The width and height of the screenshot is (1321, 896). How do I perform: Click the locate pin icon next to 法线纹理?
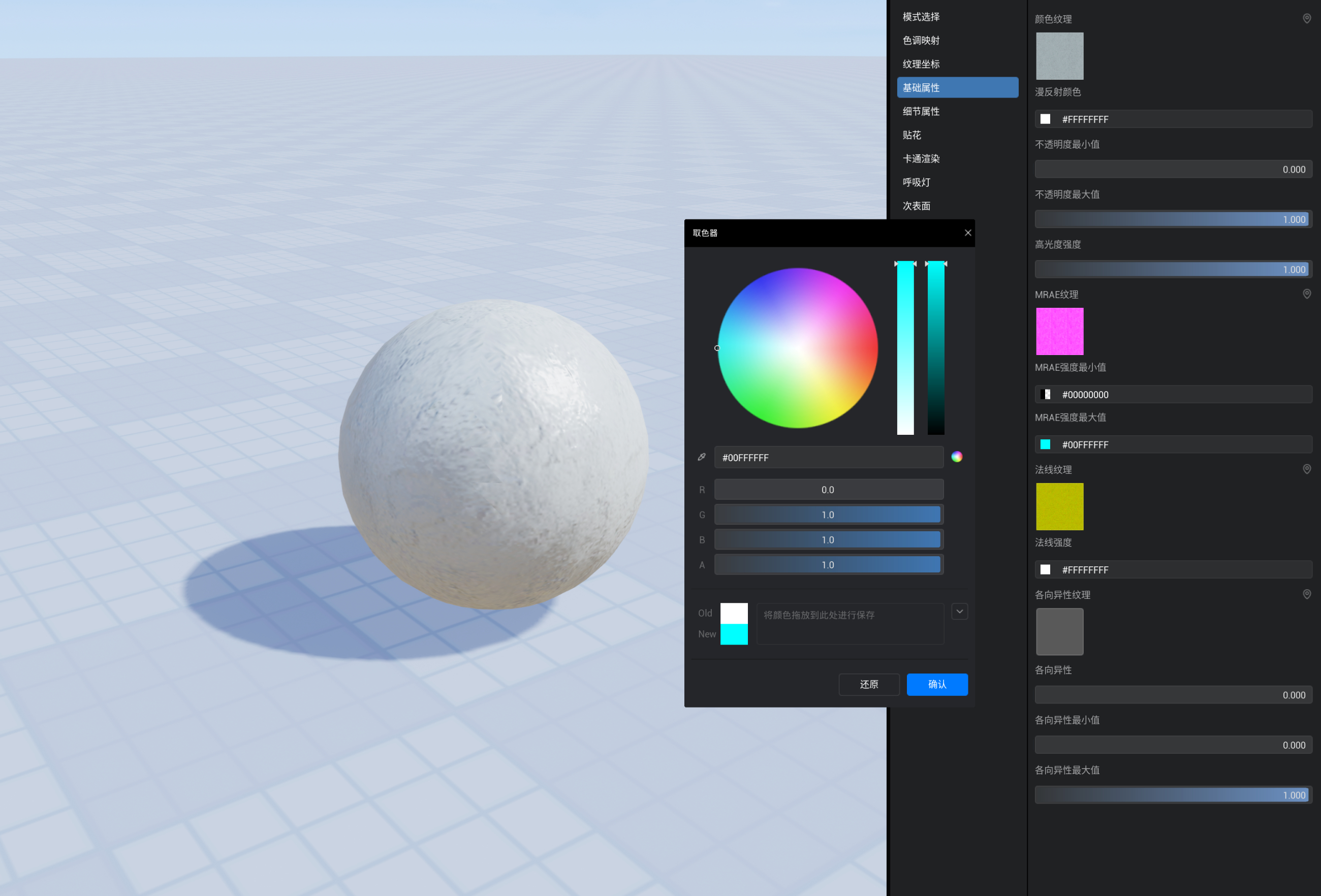pyautogui.click(x=1307, y=469)
